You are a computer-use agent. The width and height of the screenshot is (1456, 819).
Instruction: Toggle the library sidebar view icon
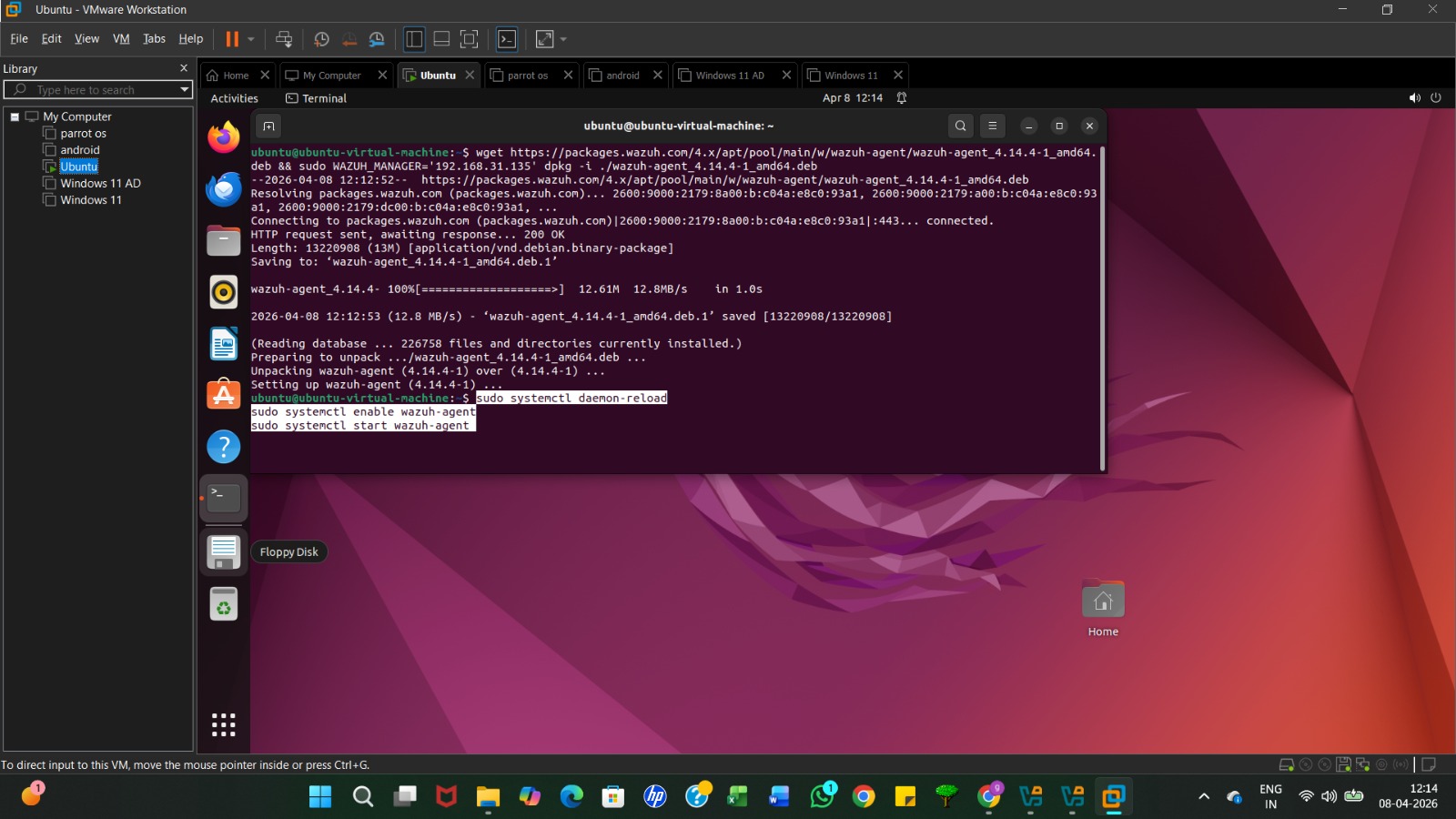[414, 39]
